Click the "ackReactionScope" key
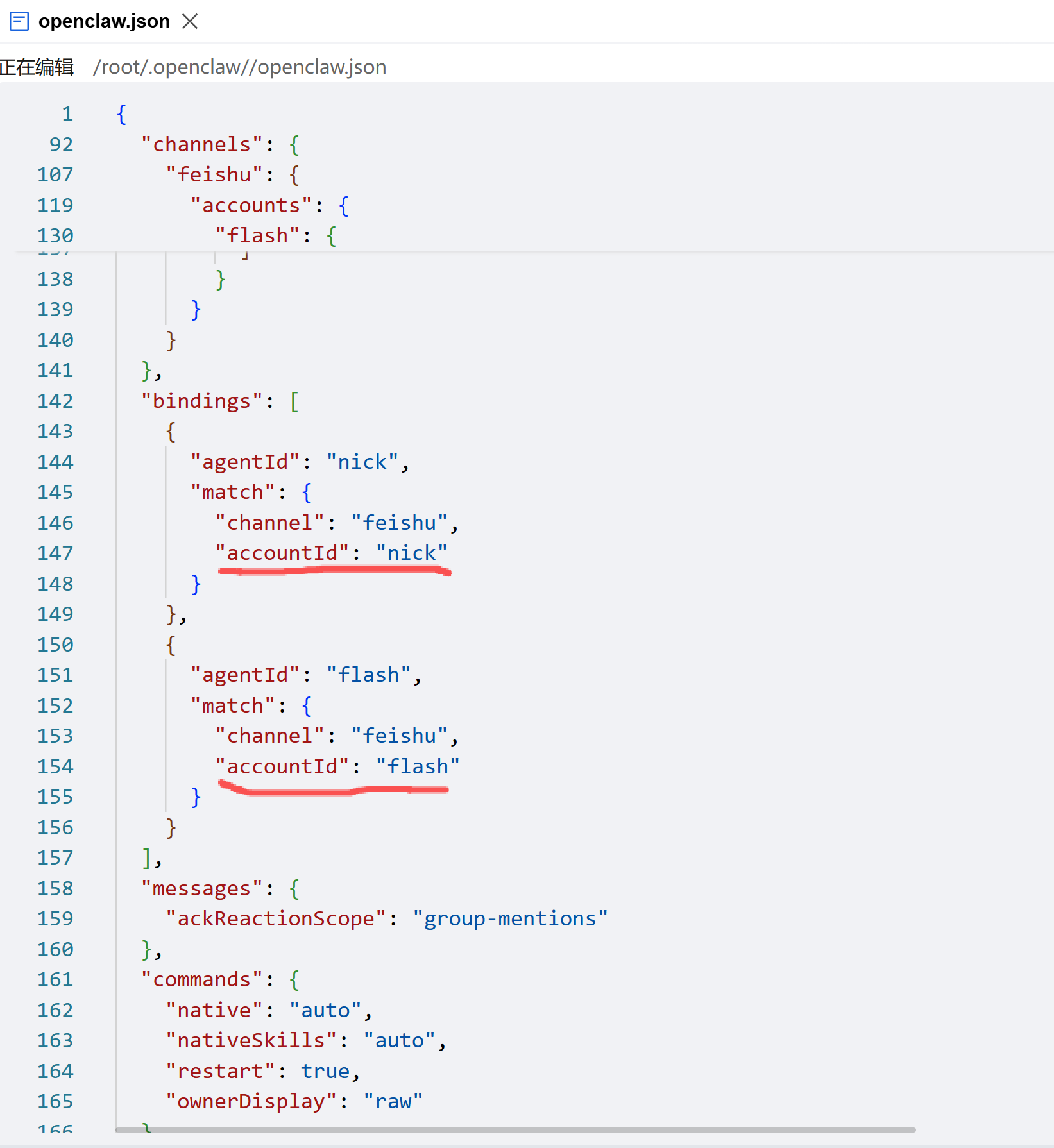This screenshot has height=1148, width=1054. point(276,918)
